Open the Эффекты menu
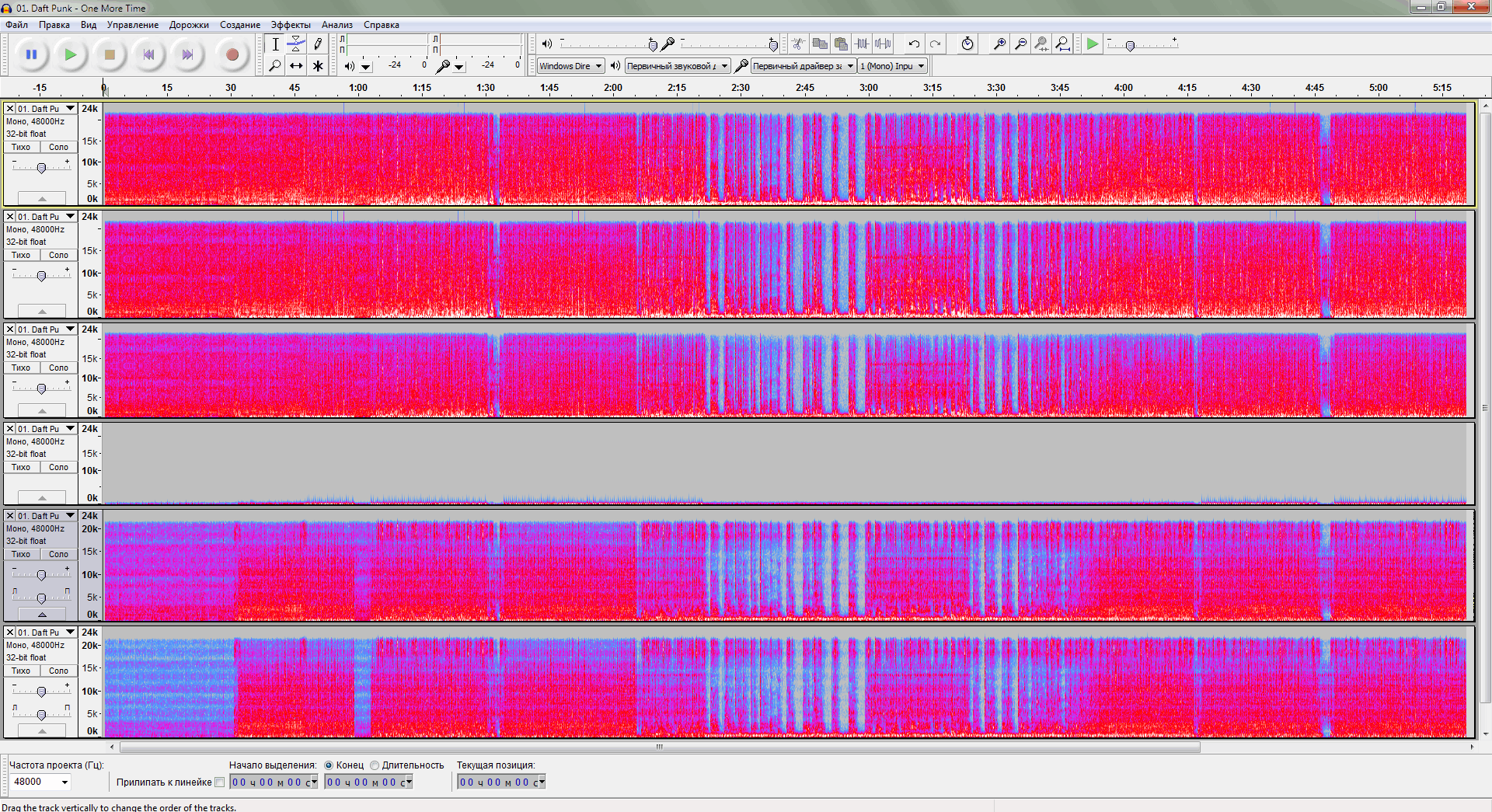Screen dimensions: 1492x812 click(x=291, y=25)
